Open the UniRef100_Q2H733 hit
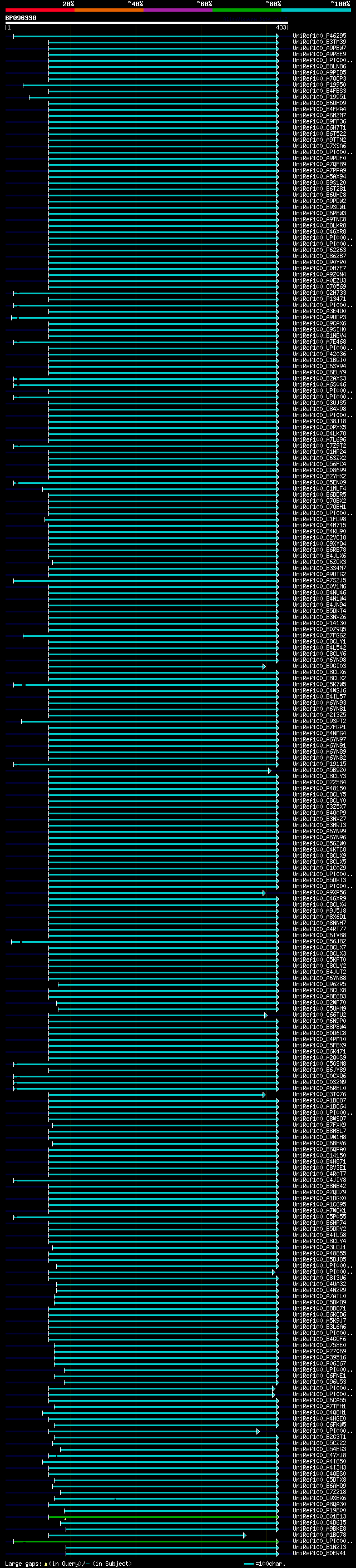This screenshot has height=1568, width=356. [319, 293]
